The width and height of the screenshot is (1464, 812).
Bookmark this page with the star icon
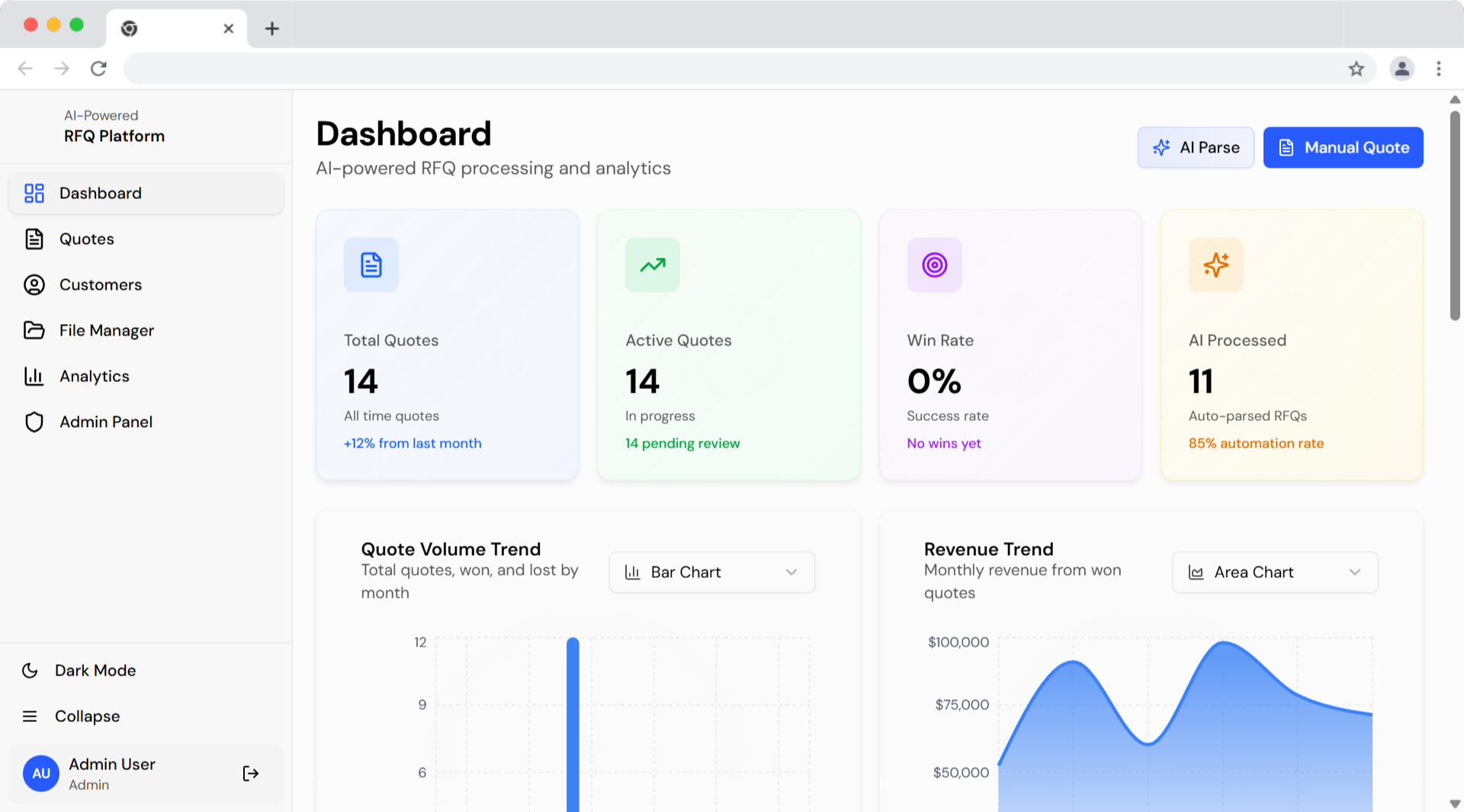1356,69
